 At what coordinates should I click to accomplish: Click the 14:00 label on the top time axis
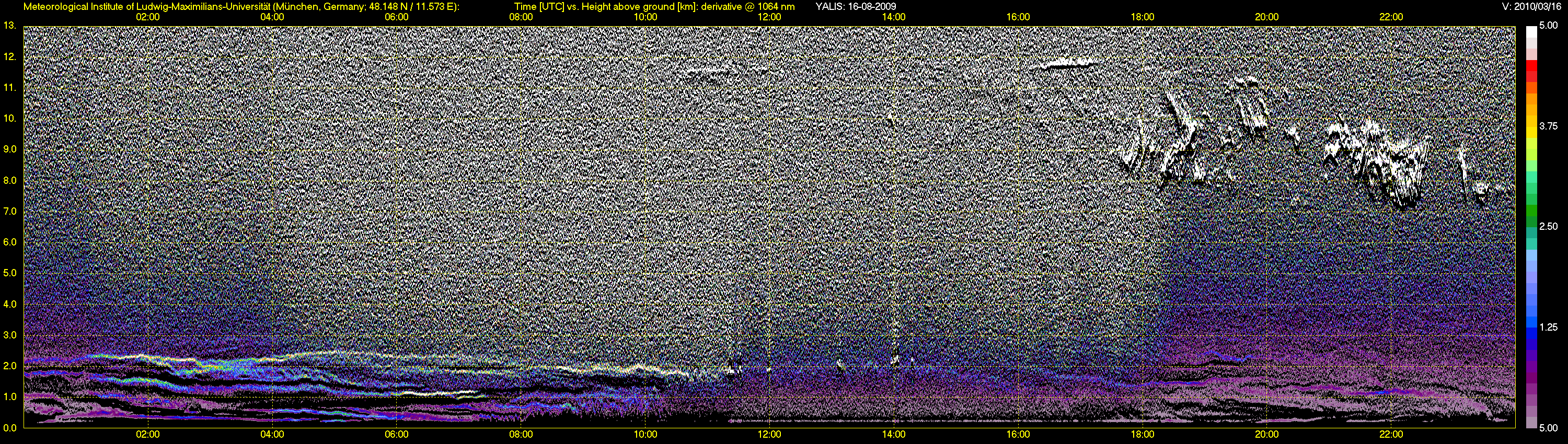click(x=894, y=17)
